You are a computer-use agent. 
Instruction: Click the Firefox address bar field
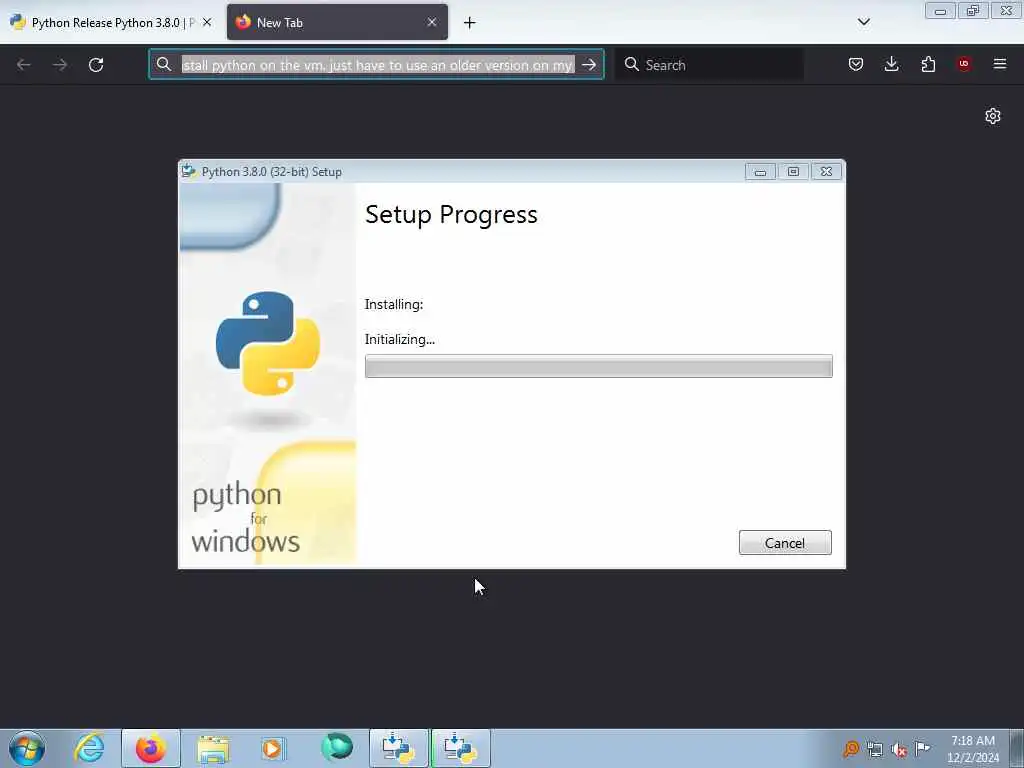(x=376, y=65)
